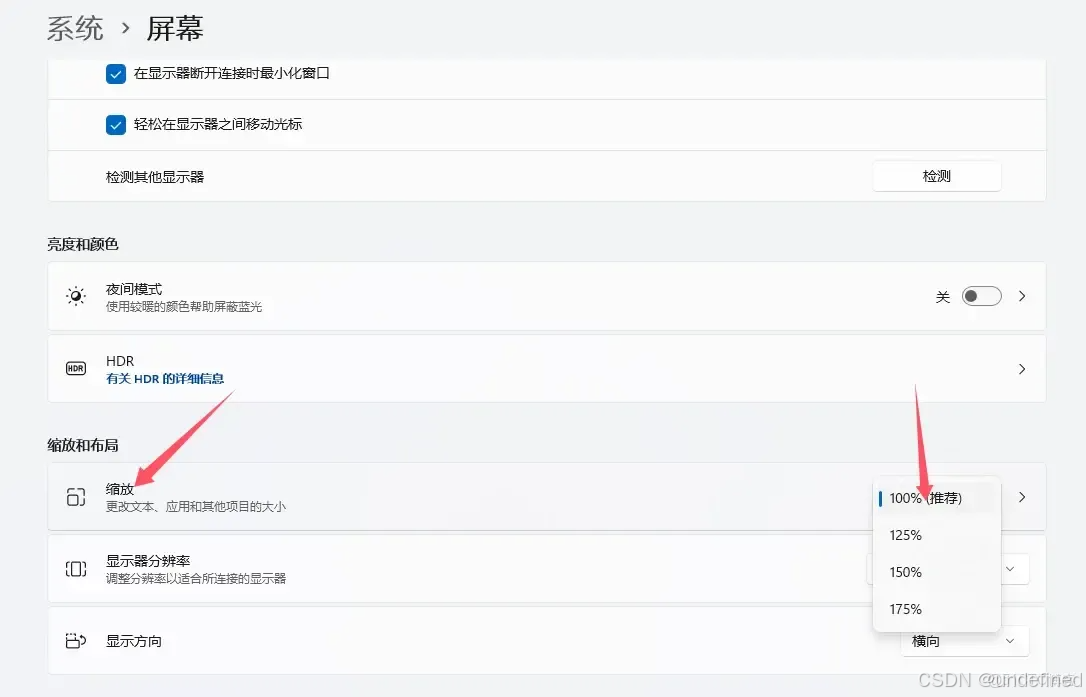This screenshot has height=697, width=1086.
Task: Open 缩放 details via chevron arrow
Action: (1021, 497)
